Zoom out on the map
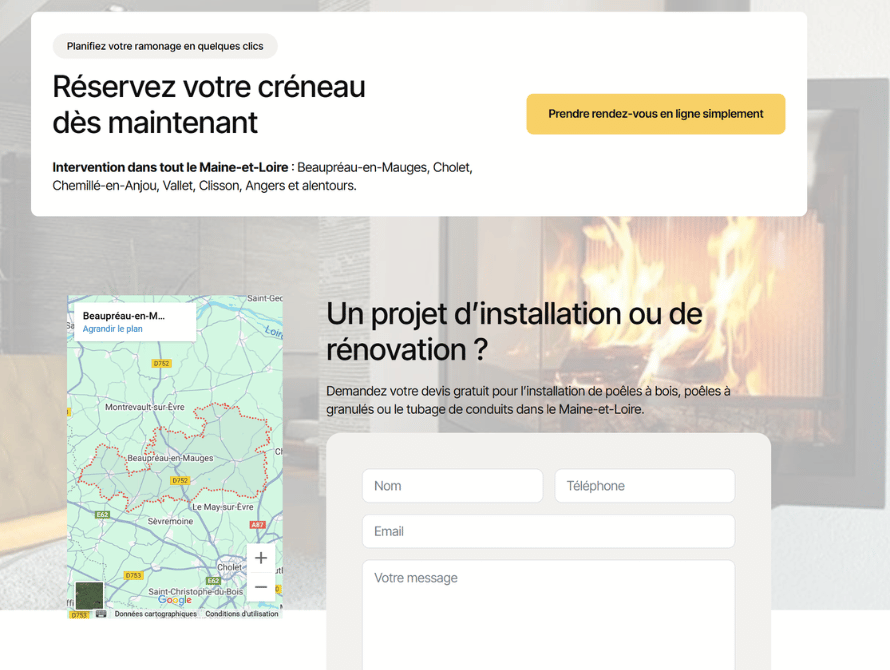This screenshot has height=670, width=890. [261, 587]
